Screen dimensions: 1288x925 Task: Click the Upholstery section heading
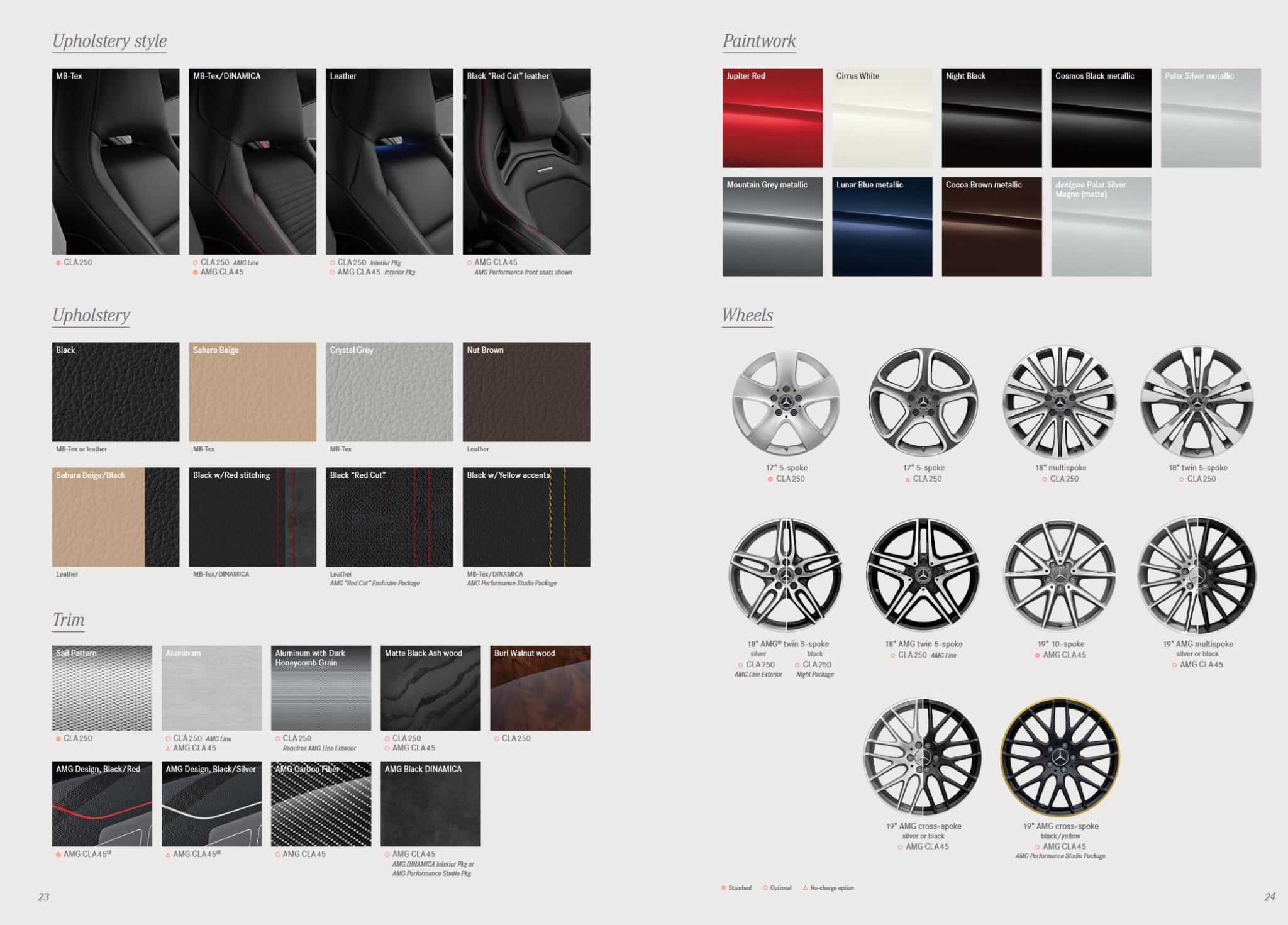tap(91, 316)
